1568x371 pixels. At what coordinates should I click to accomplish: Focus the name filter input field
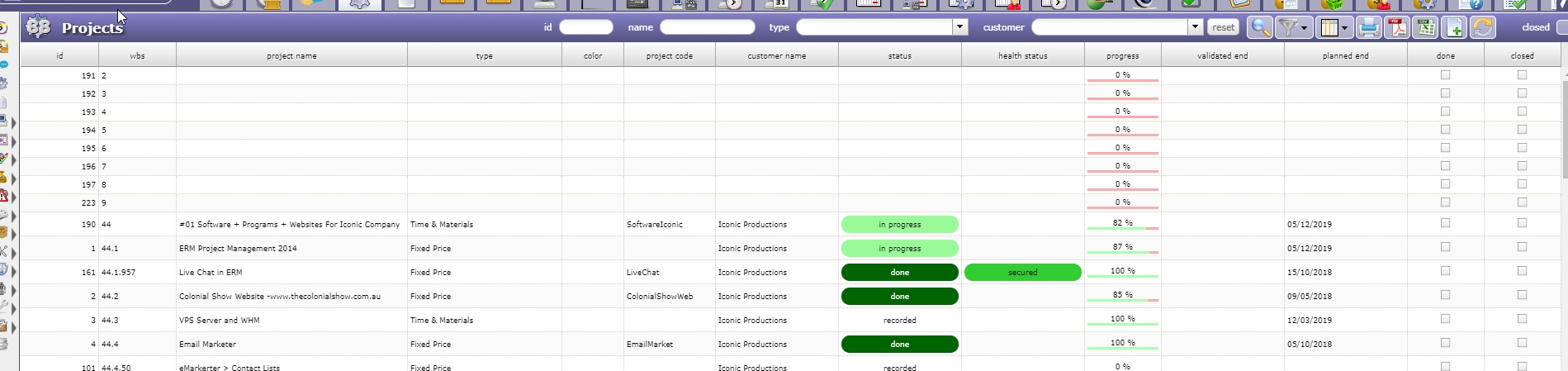(707, 27)
